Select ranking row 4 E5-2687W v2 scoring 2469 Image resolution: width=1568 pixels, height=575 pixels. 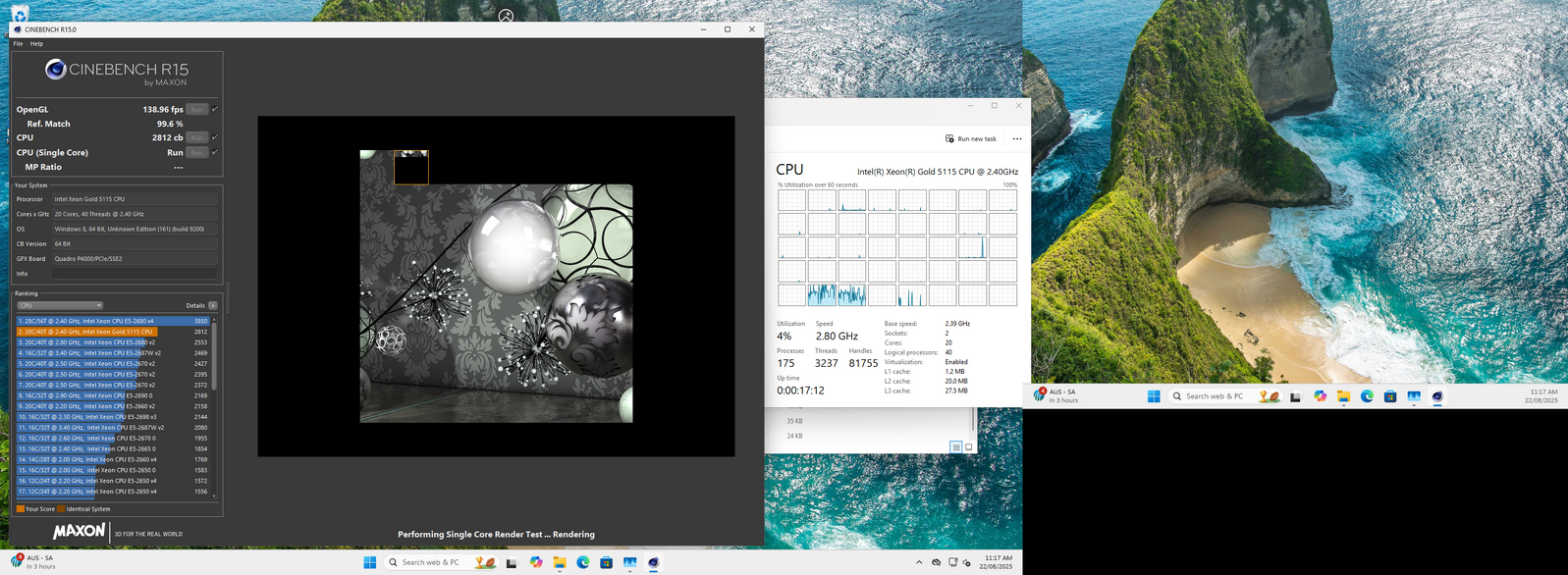point(113,353)
